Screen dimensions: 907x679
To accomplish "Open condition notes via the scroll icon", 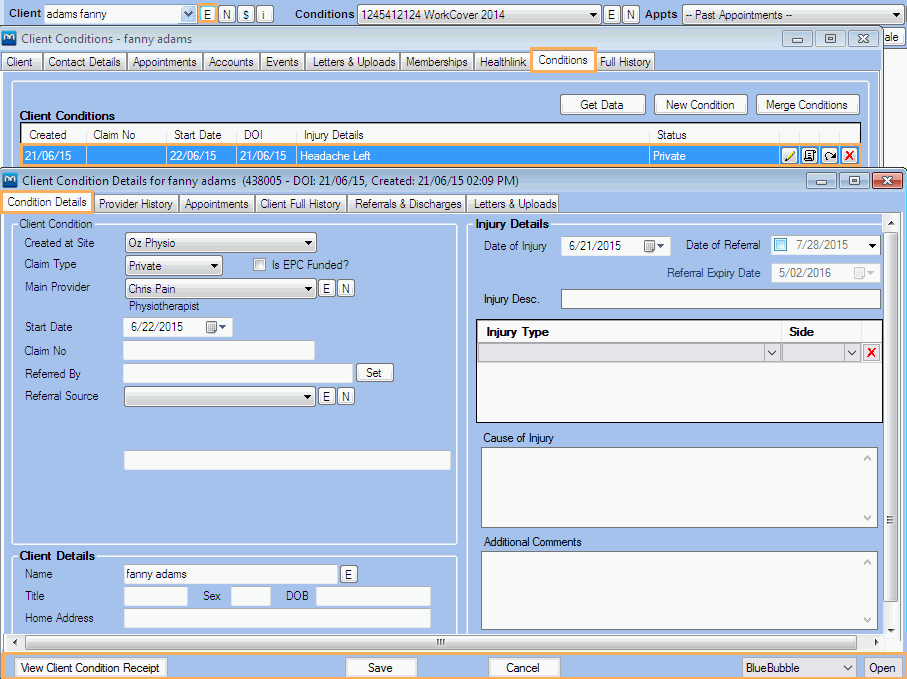I will (x=809, y=155).
